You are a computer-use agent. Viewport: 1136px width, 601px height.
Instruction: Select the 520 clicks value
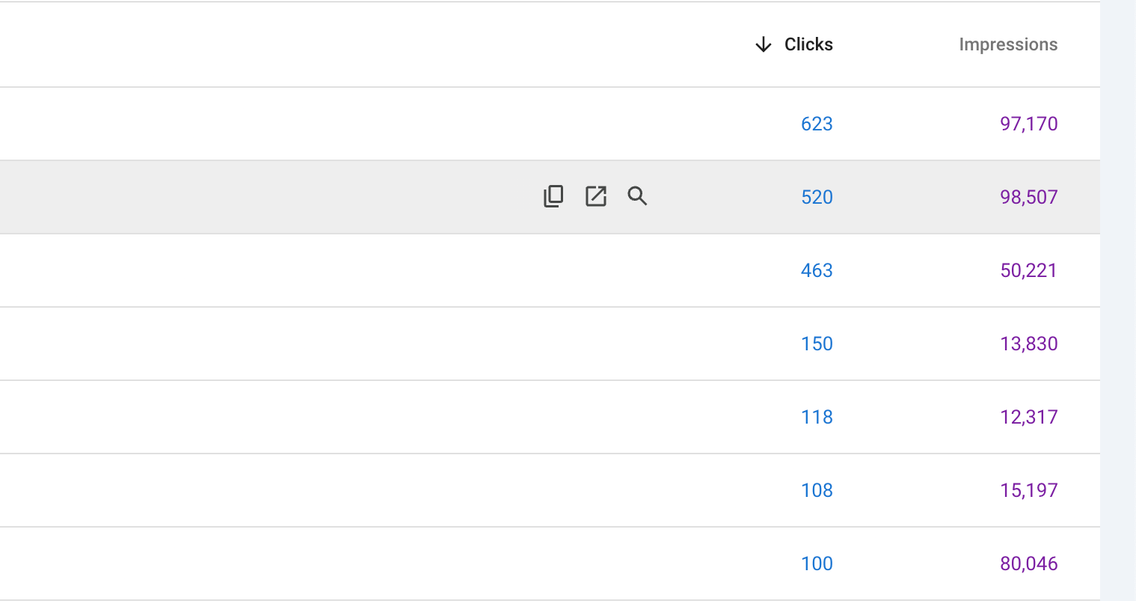(818, 196)
